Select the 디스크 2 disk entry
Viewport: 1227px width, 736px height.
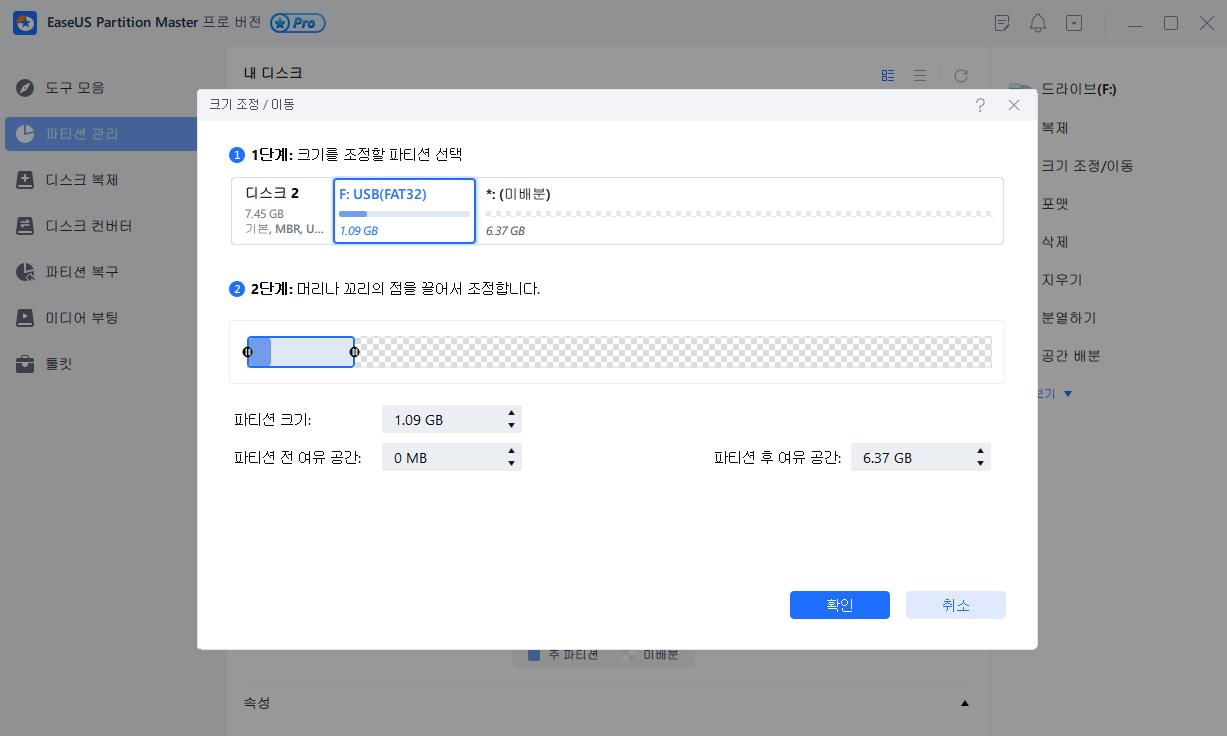click(283, 211)
